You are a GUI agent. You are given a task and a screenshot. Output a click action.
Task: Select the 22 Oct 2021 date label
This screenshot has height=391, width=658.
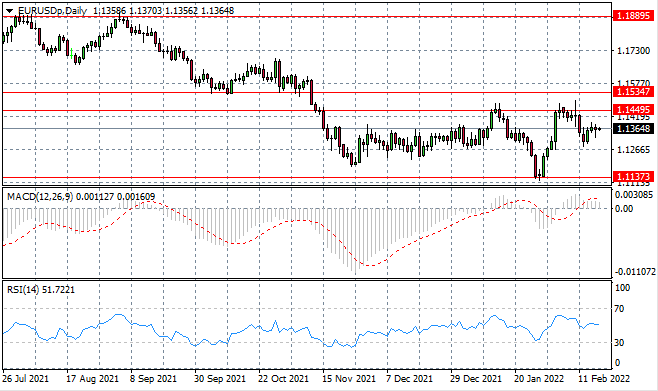[284, 379]
